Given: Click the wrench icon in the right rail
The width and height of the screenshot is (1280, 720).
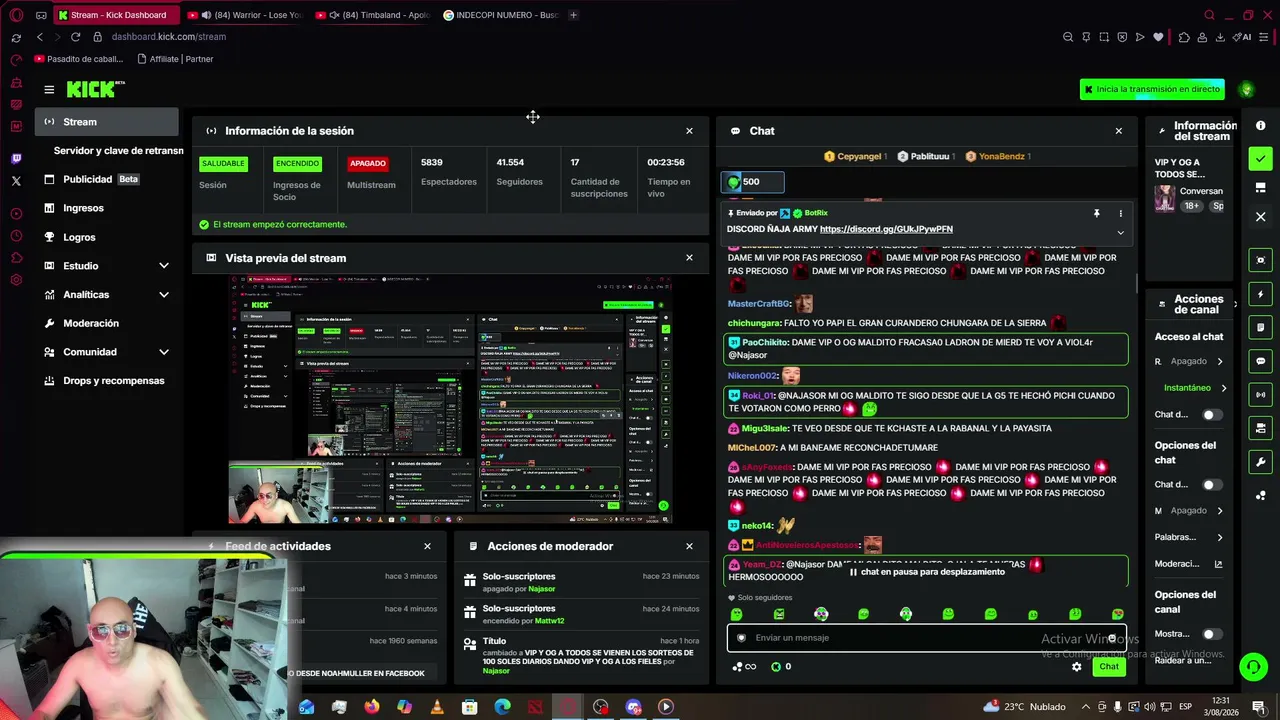Looking at the screenshot, I should [1260, 462].
